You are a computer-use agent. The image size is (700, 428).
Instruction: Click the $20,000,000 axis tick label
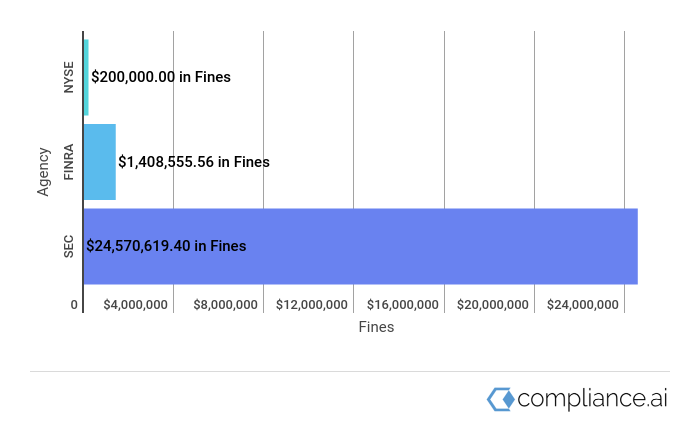coord(493,305)
